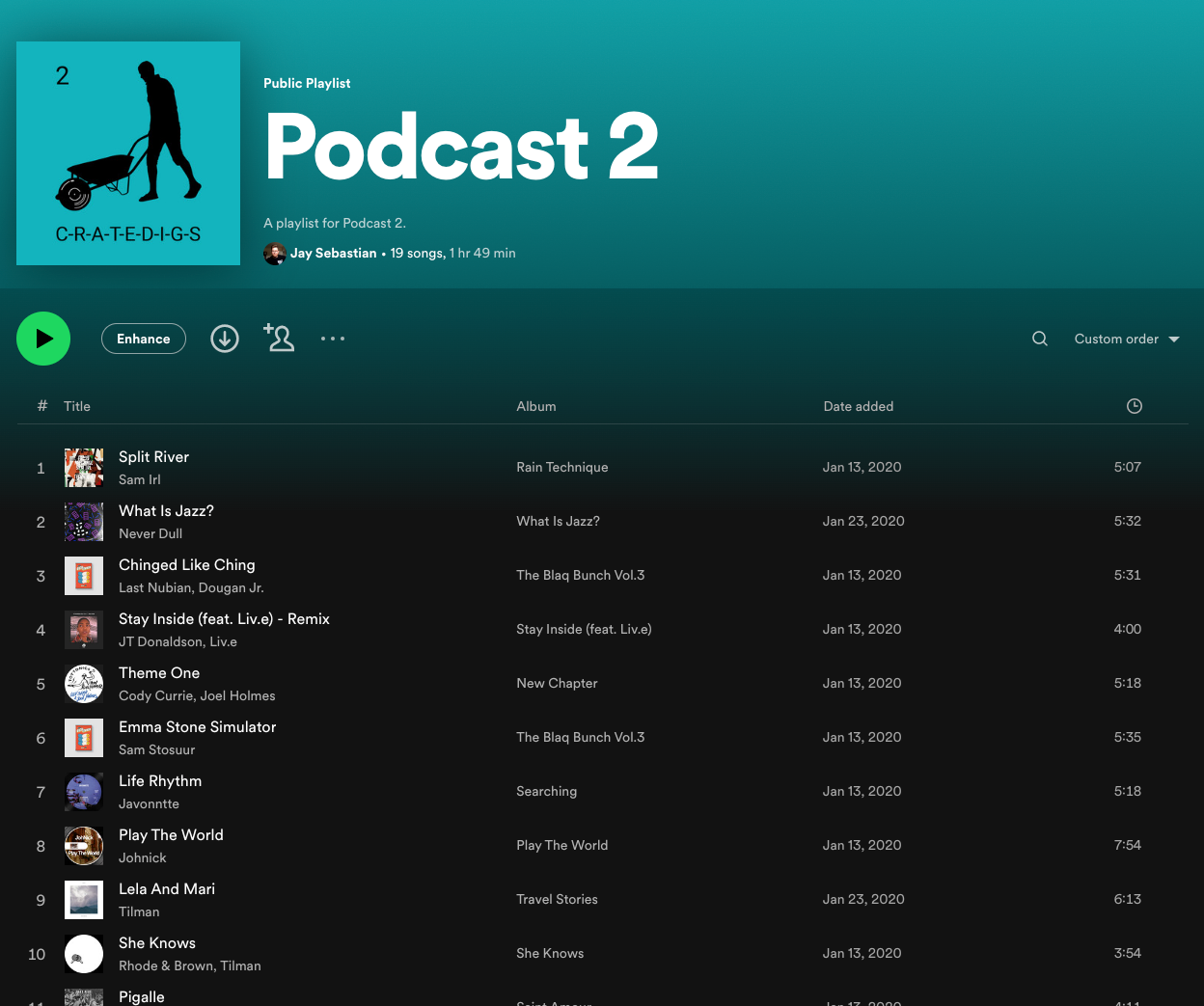
Task: Click the Album column header
Action: pos(536,406)
